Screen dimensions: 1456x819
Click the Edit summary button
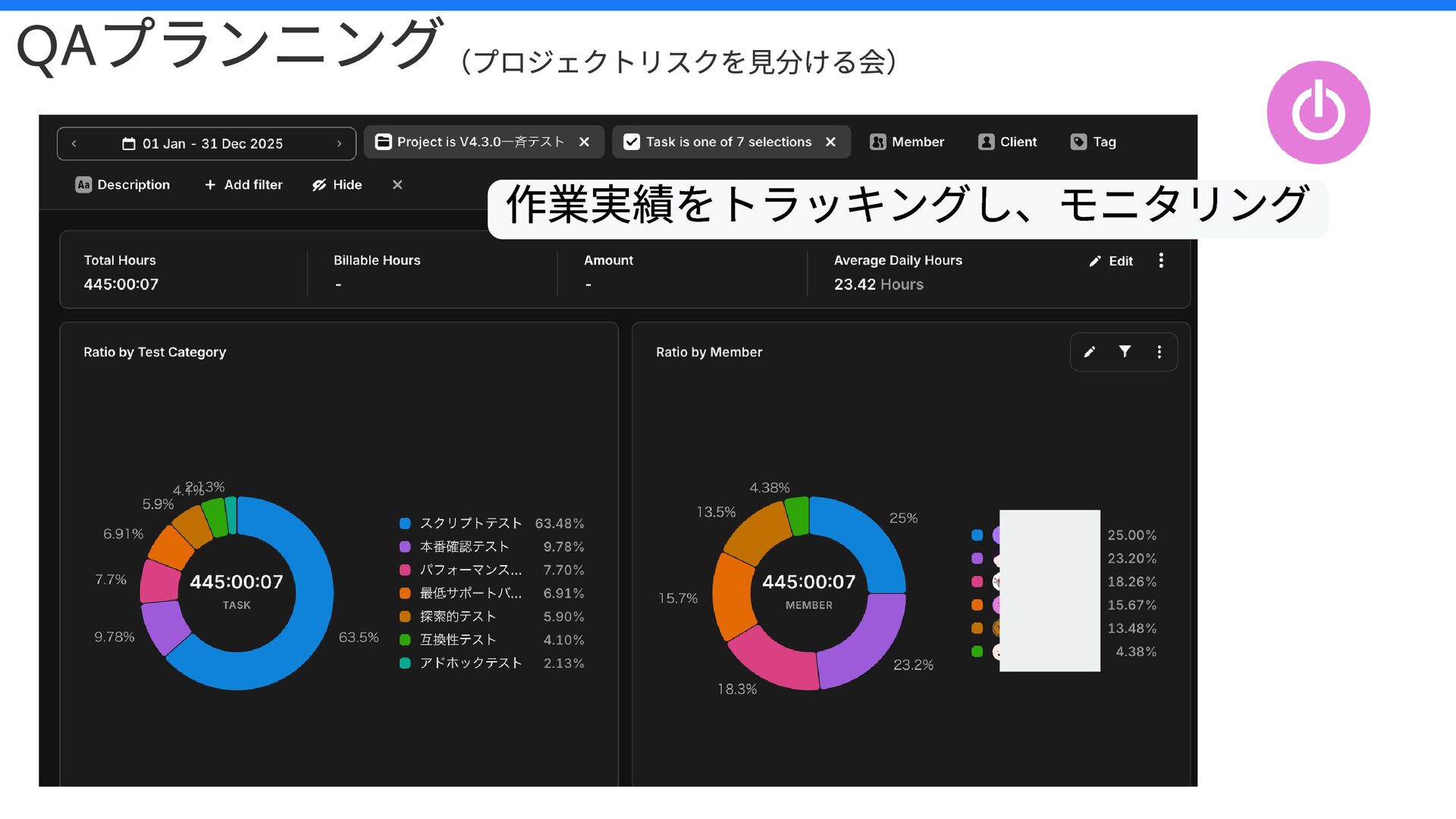tap(1111, 261)
